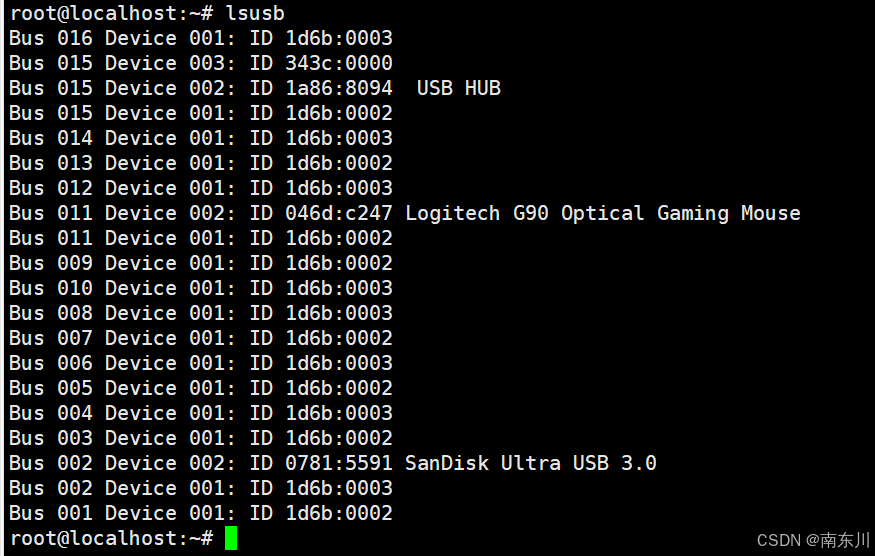Click the Bus 016 Device 001 line
This screenshot has width=875, height=556.
coord(201,38)
